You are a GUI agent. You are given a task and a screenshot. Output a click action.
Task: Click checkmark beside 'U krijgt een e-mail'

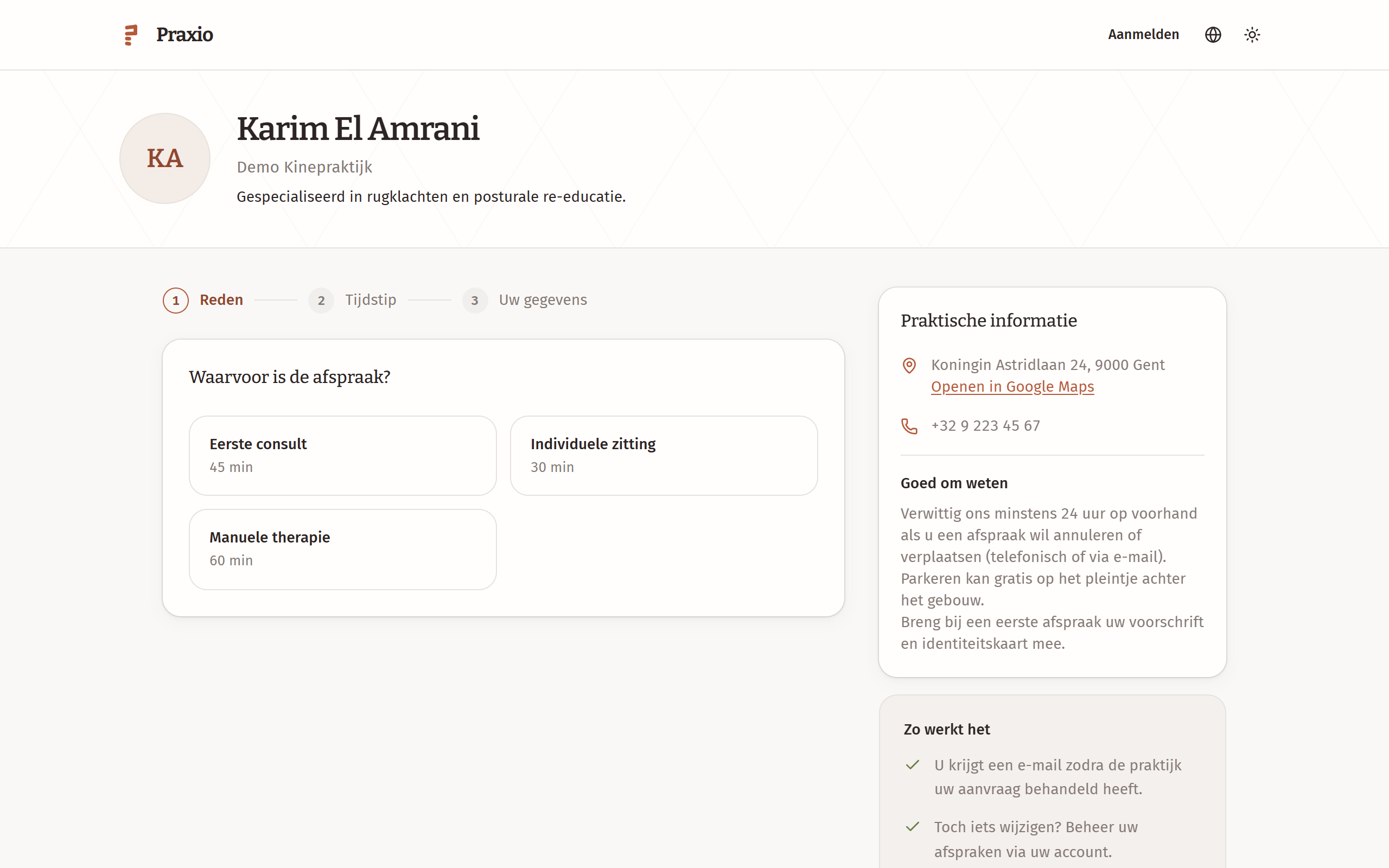[x=912, y=765]
